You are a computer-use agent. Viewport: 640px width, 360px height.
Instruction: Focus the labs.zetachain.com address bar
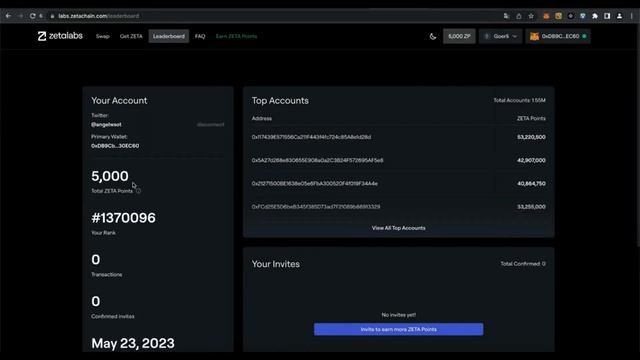click(98, 16)
